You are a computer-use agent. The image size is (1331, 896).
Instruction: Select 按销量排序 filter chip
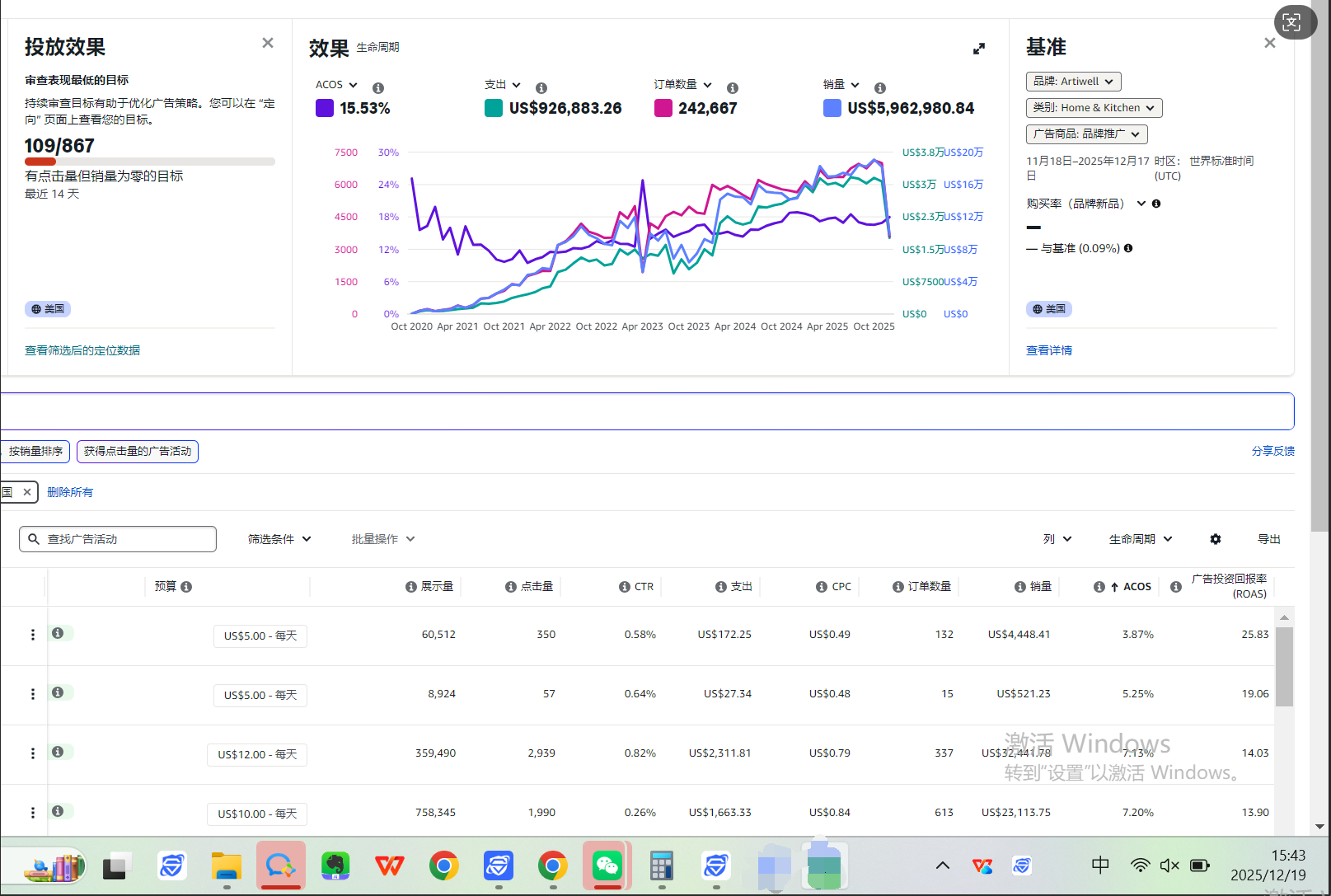pos(35,452)
